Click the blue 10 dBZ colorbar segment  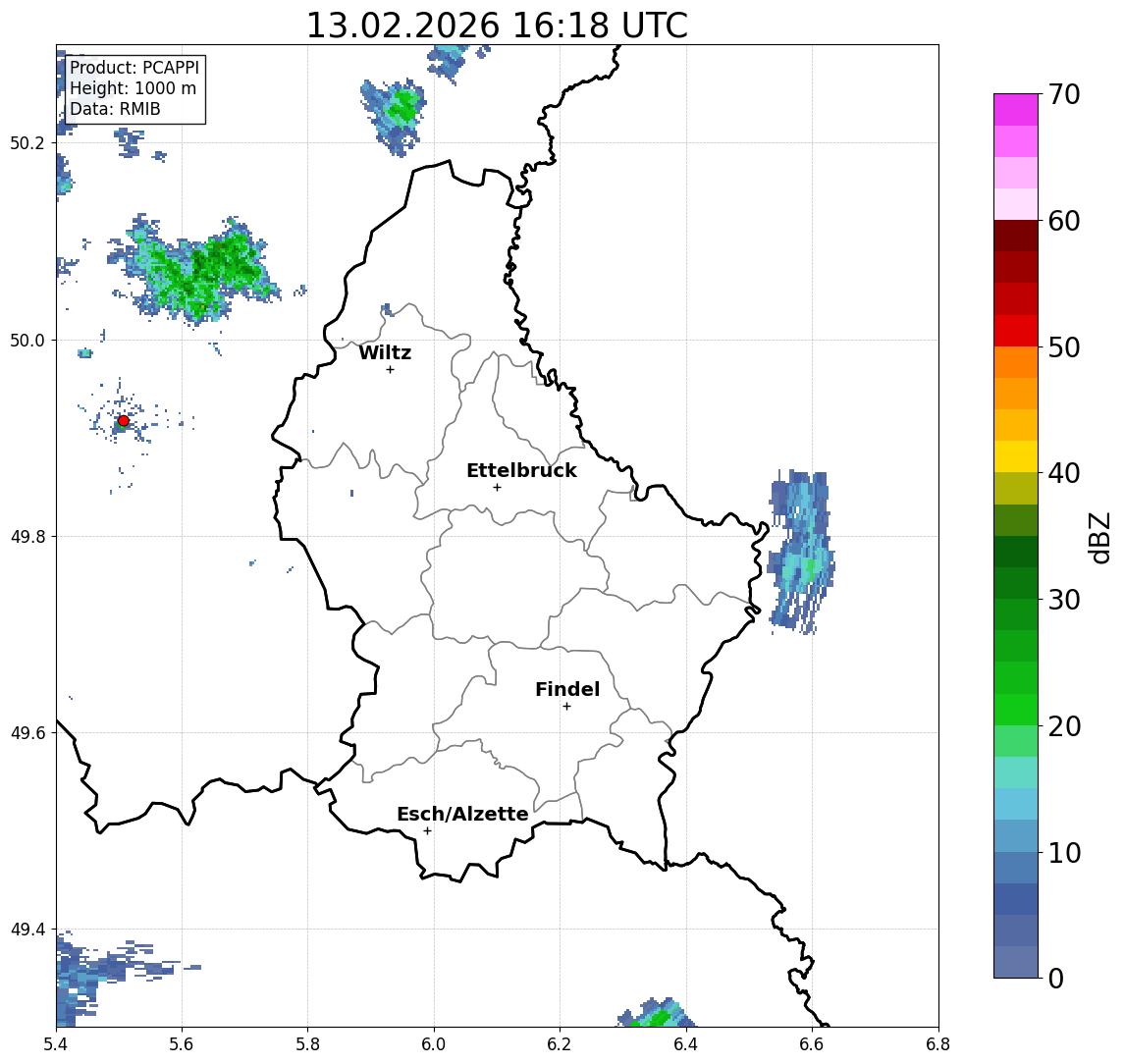[1016, 868]
